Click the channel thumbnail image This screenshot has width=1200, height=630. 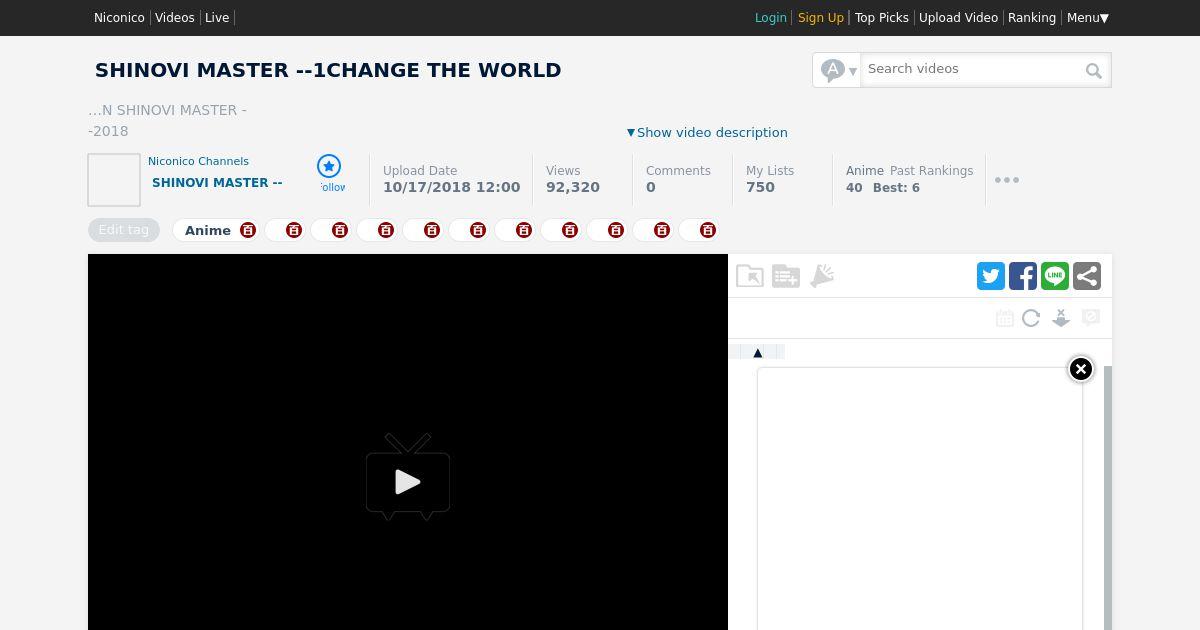point(114,180)
